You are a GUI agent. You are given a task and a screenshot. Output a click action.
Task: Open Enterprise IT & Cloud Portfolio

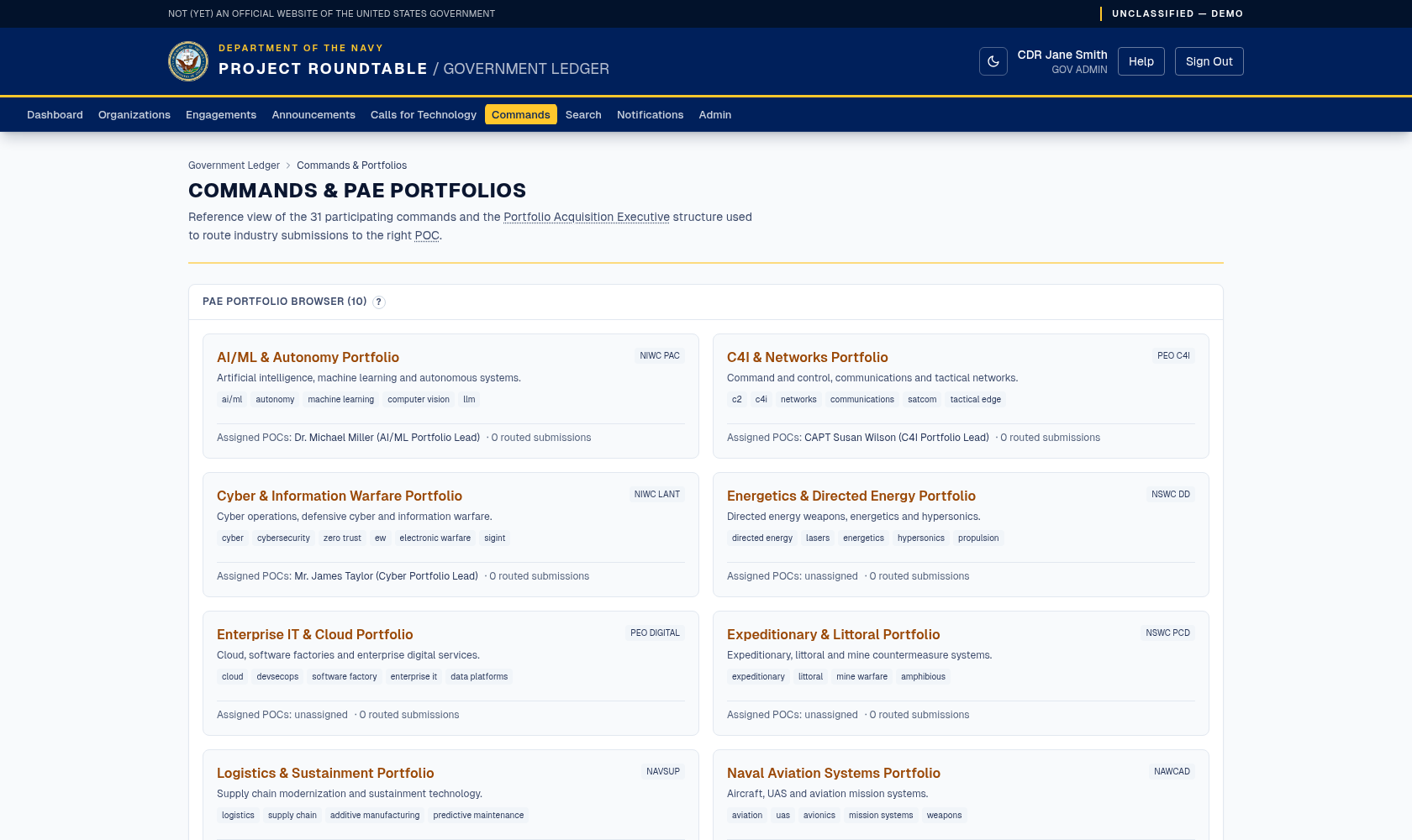[315, 634]
